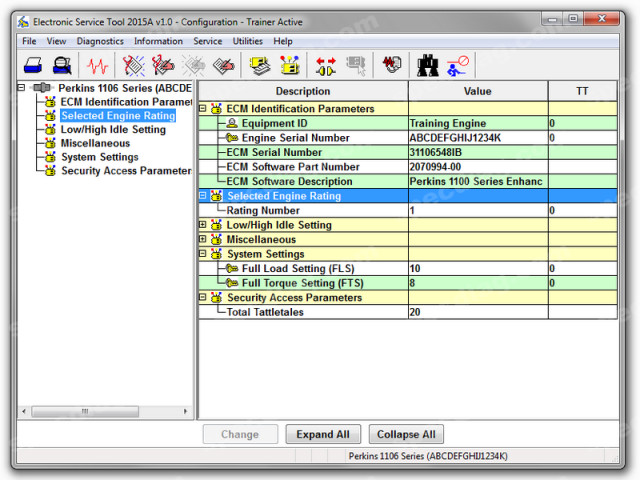Open the Diagnostics menu
640x480 pixels.
[x=100, y=41]
